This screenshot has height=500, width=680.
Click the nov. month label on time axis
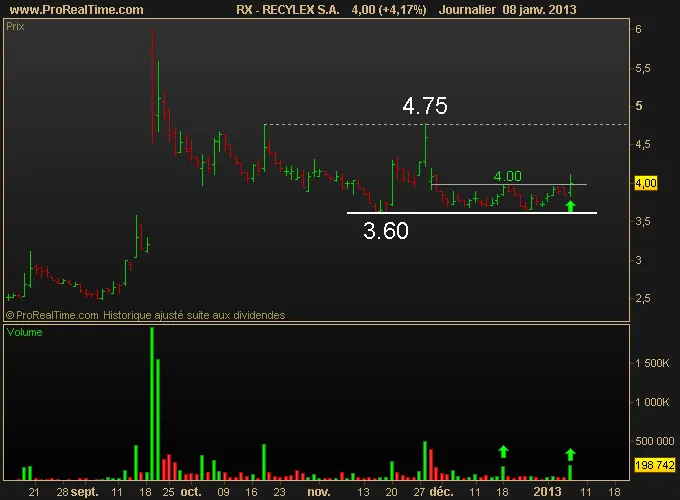click(319, 492)
